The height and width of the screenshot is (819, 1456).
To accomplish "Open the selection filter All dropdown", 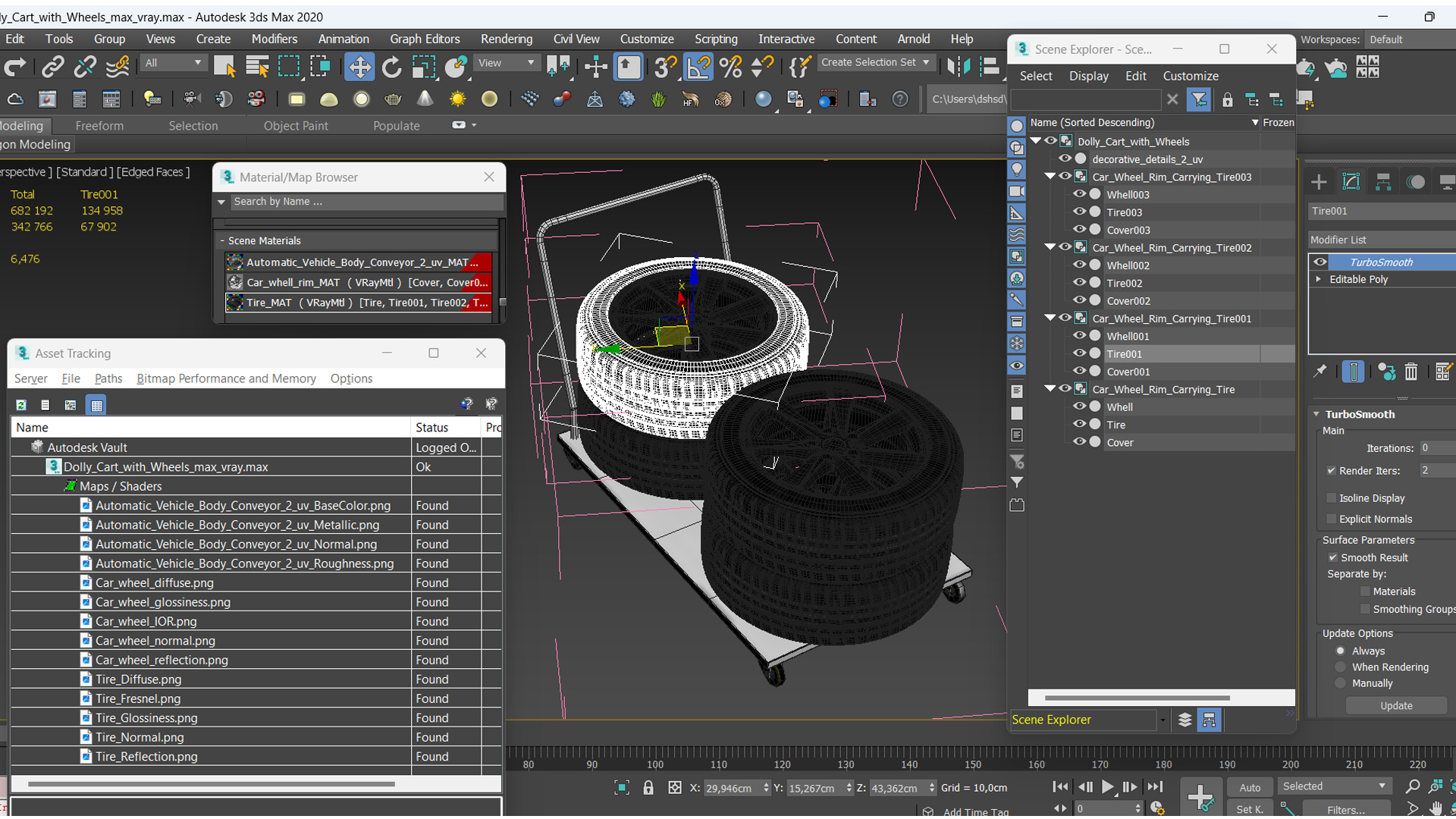I will [174, 63].
